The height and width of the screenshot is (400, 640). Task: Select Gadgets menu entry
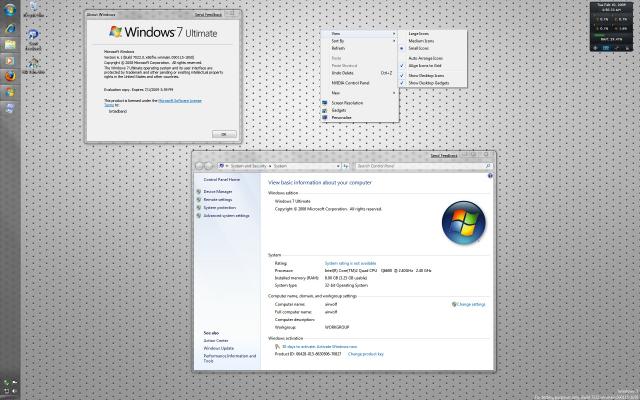[339, 110]
